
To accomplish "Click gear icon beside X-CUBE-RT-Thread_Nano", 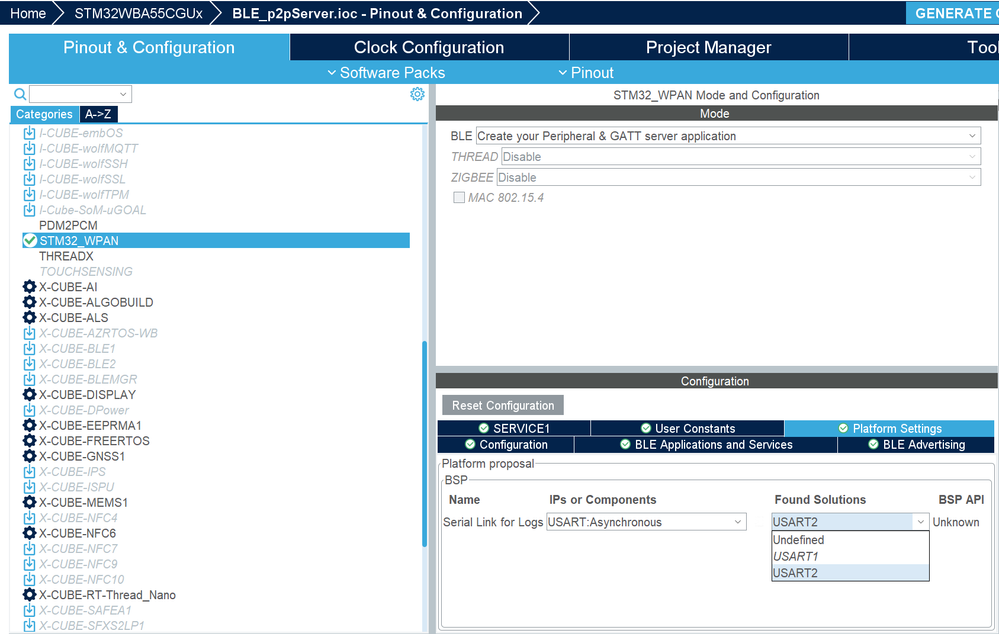I will (x=29, y=594).
